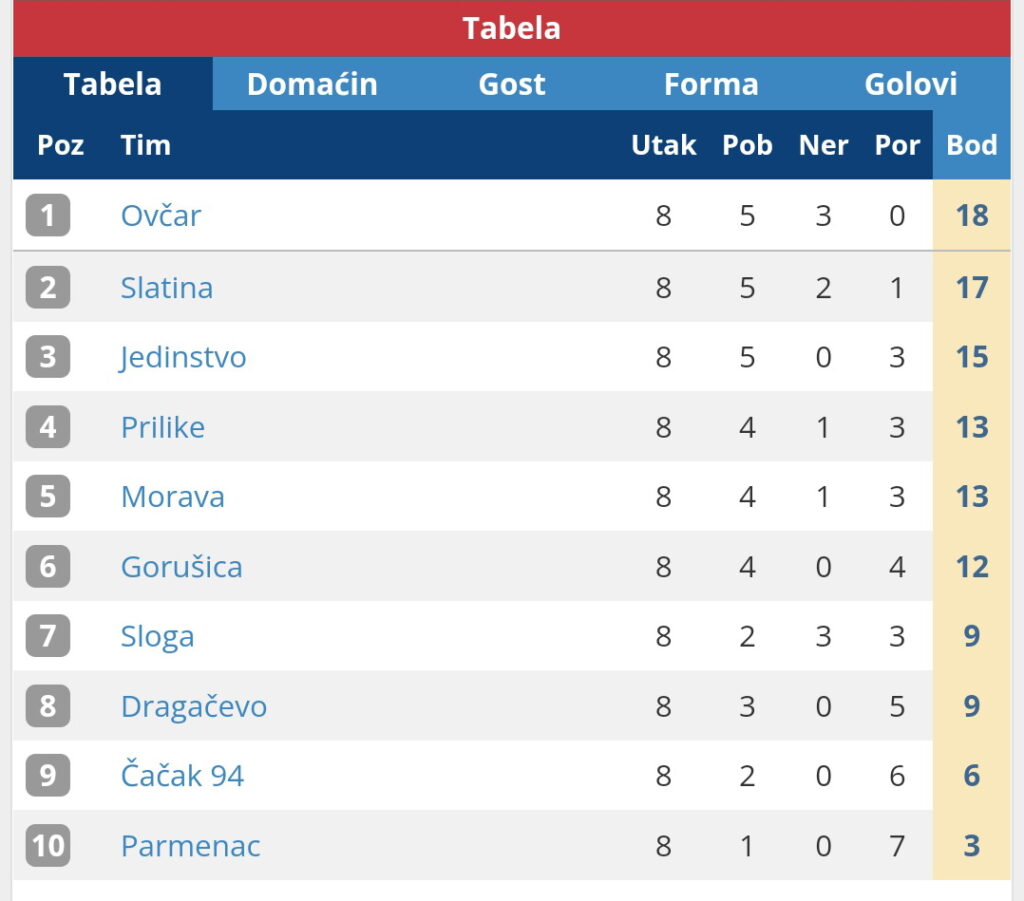Select the Čačak 94 team link
This screenshot has height=901, width=1024.
(x=182, y=776)
